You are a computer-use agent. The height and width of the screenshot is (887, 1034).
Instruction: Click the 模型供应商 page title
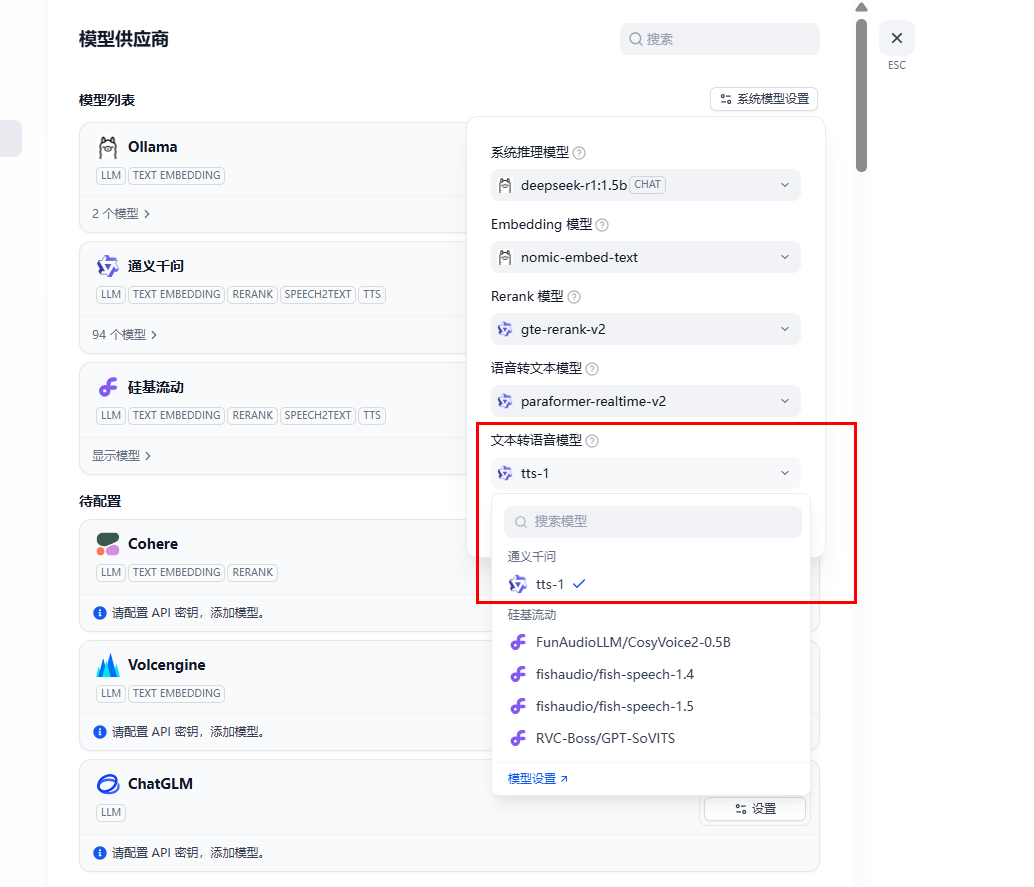click(x=123, y=39)
